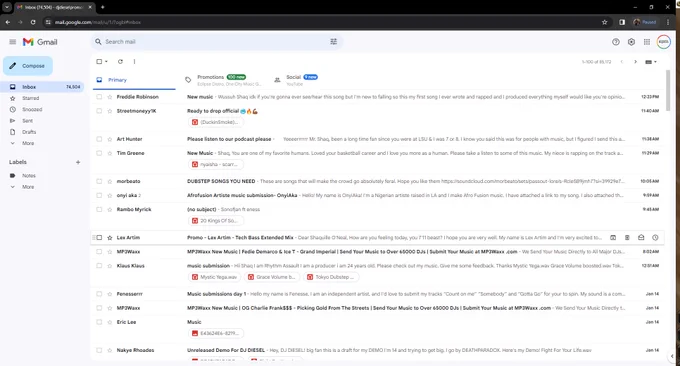Create a new label with plus icon
The image size is (680, 366).
pyautogui.click(x=78, y=162)
